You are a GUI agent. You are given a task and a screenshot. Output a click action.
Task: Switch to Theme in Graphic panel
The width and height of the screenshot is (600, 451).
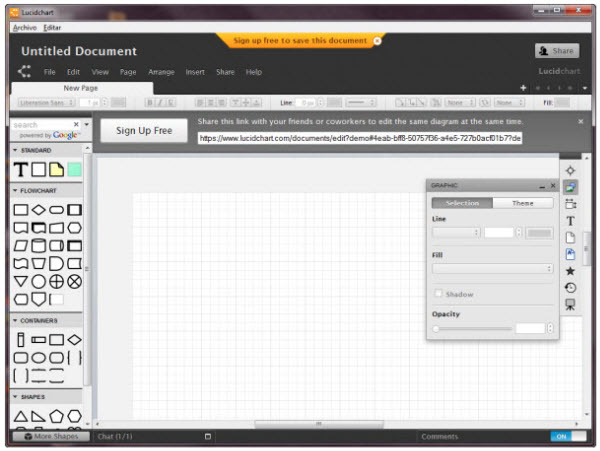523,203
